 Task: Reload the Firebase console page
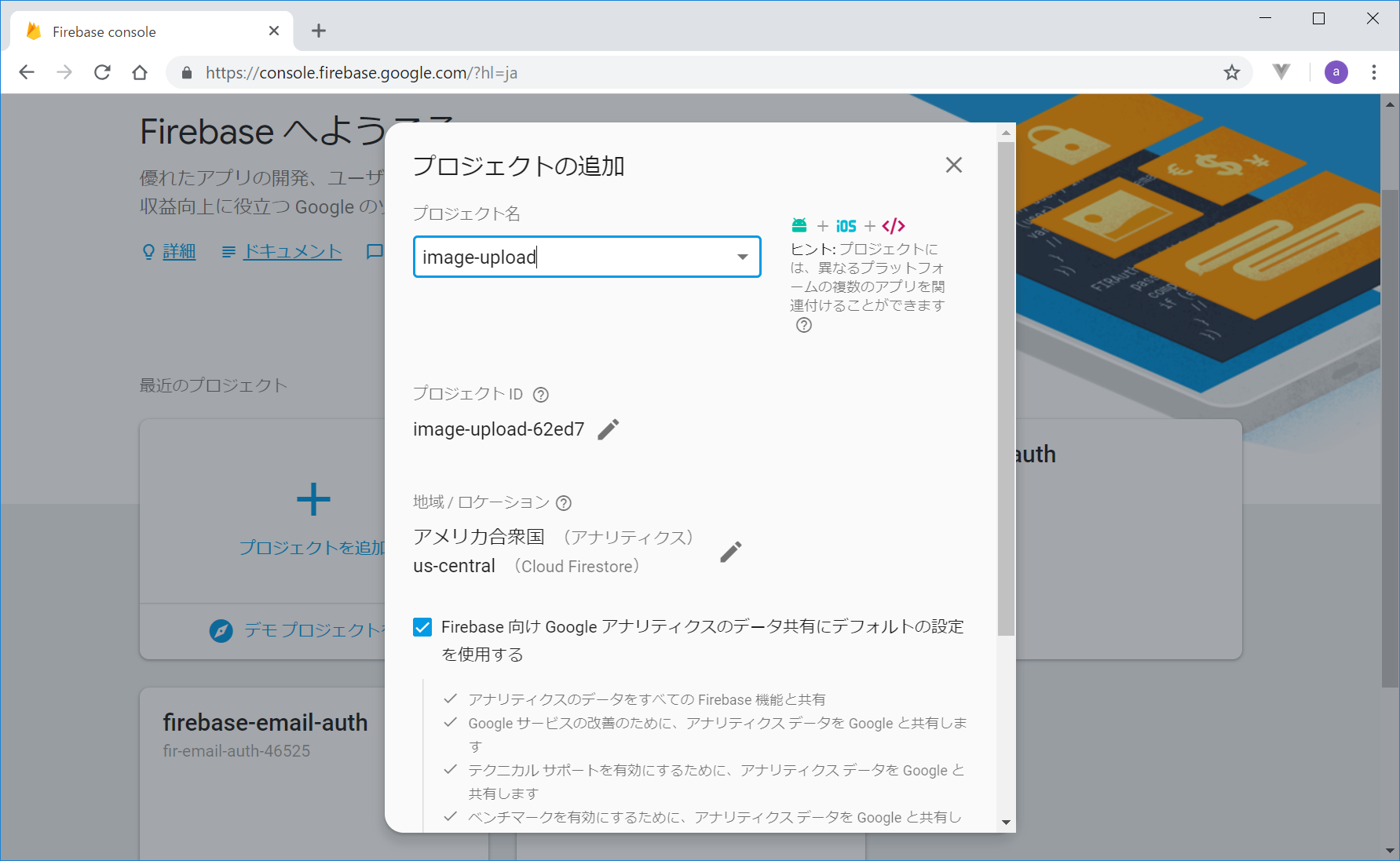[102, 72]
